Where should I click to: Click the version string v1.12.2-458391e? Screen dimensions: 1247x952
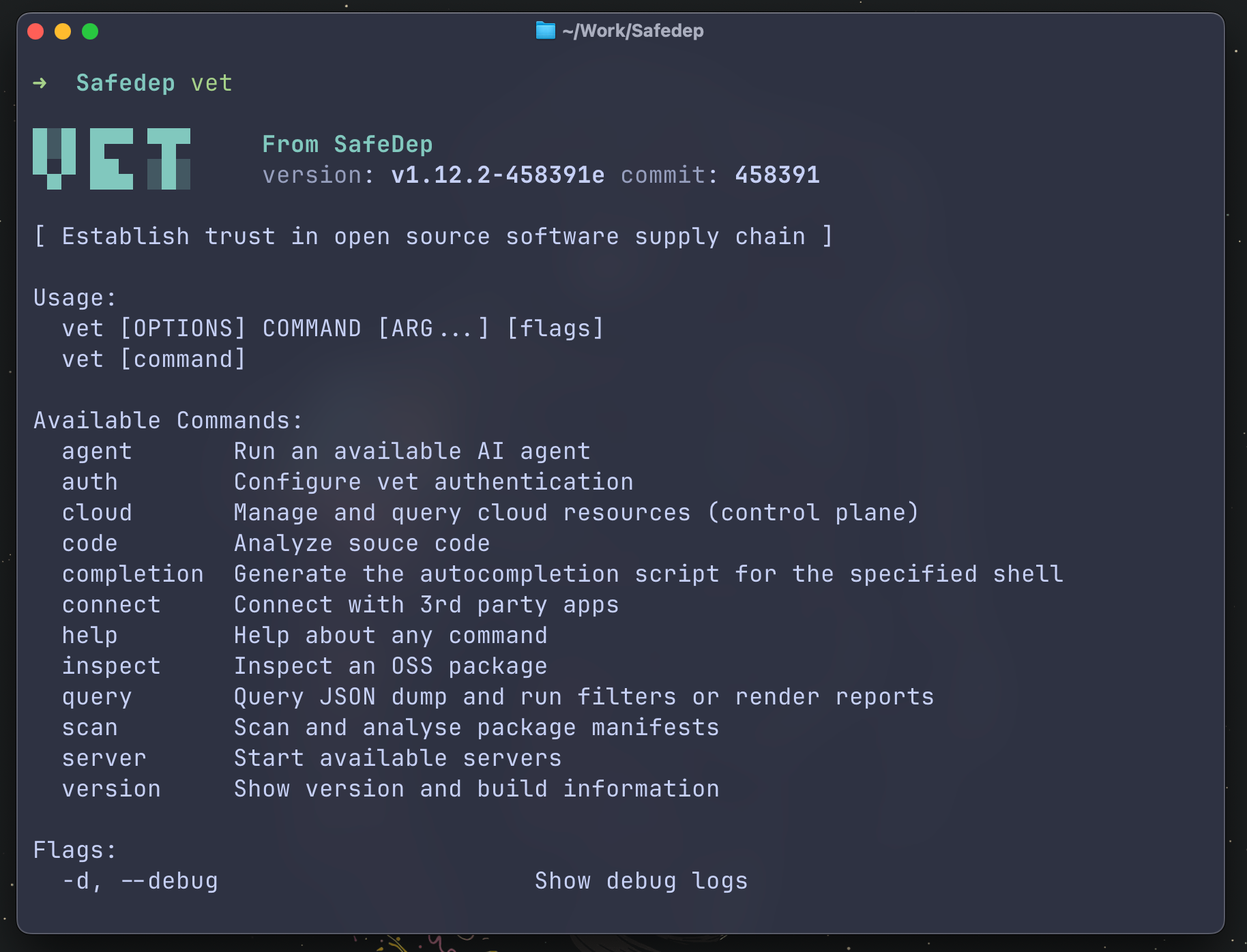[x=497, y=175]
